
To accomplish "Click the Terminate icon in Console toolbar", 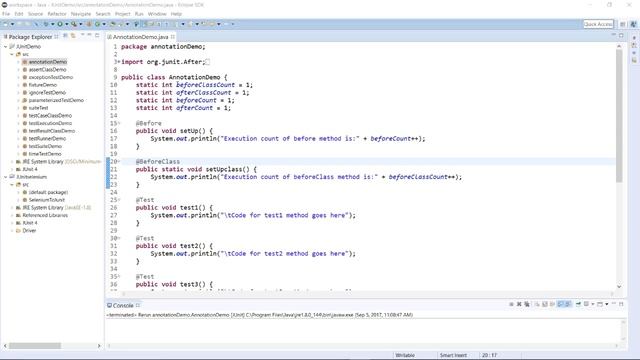I will point(511,304).
